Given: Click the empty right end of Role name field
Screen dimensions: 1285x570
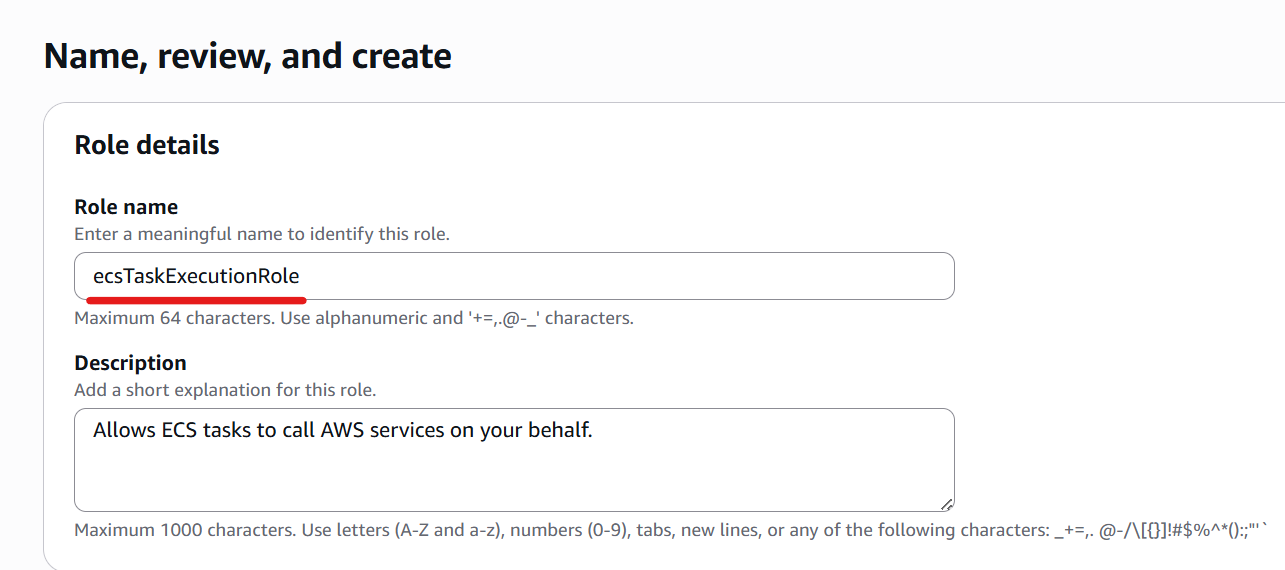Looking at the screenshot, I should (800, 276).
